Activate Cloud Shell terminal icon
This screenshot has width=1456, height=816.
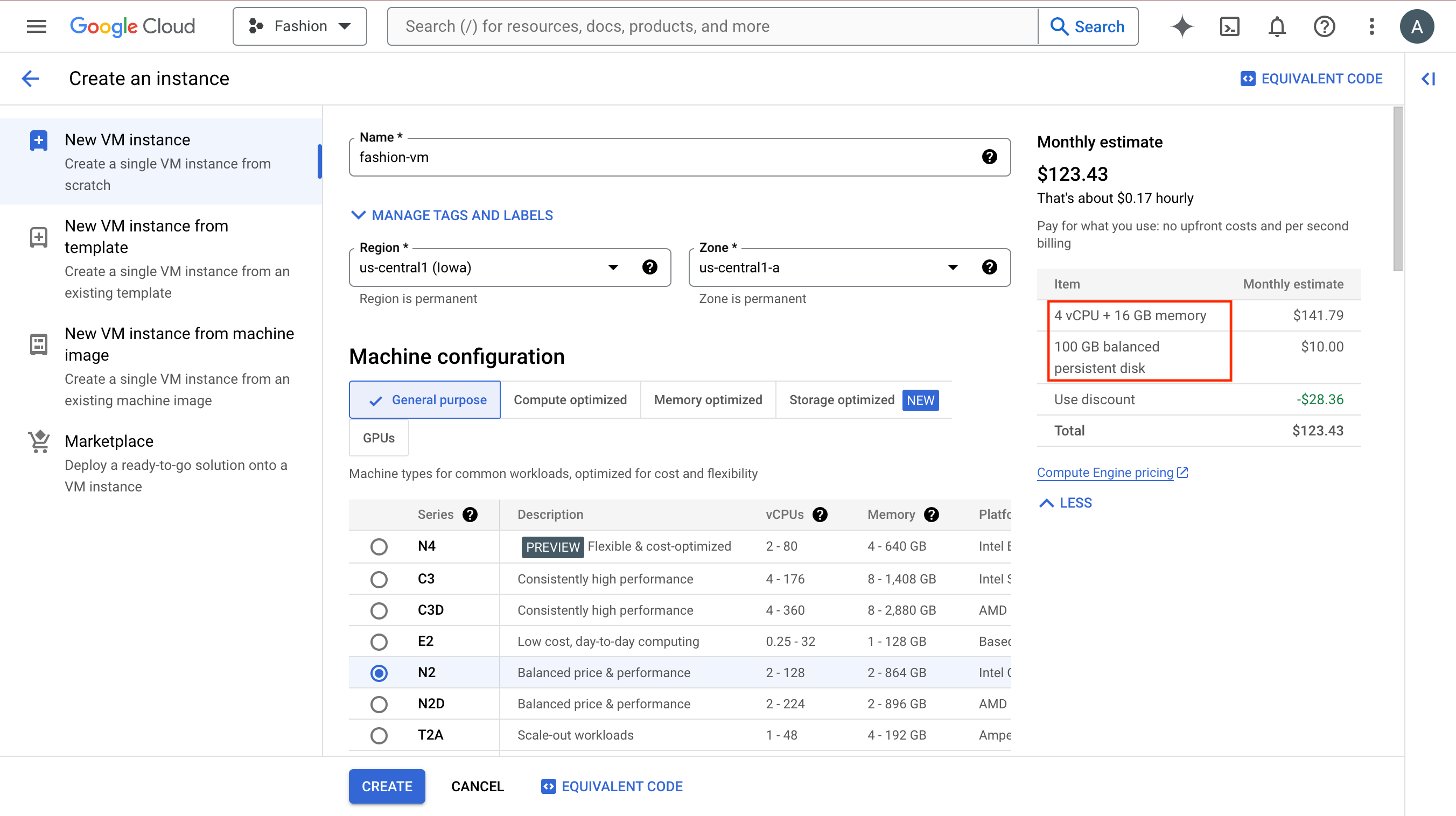pyautogui.click(x=1229, y=26)
